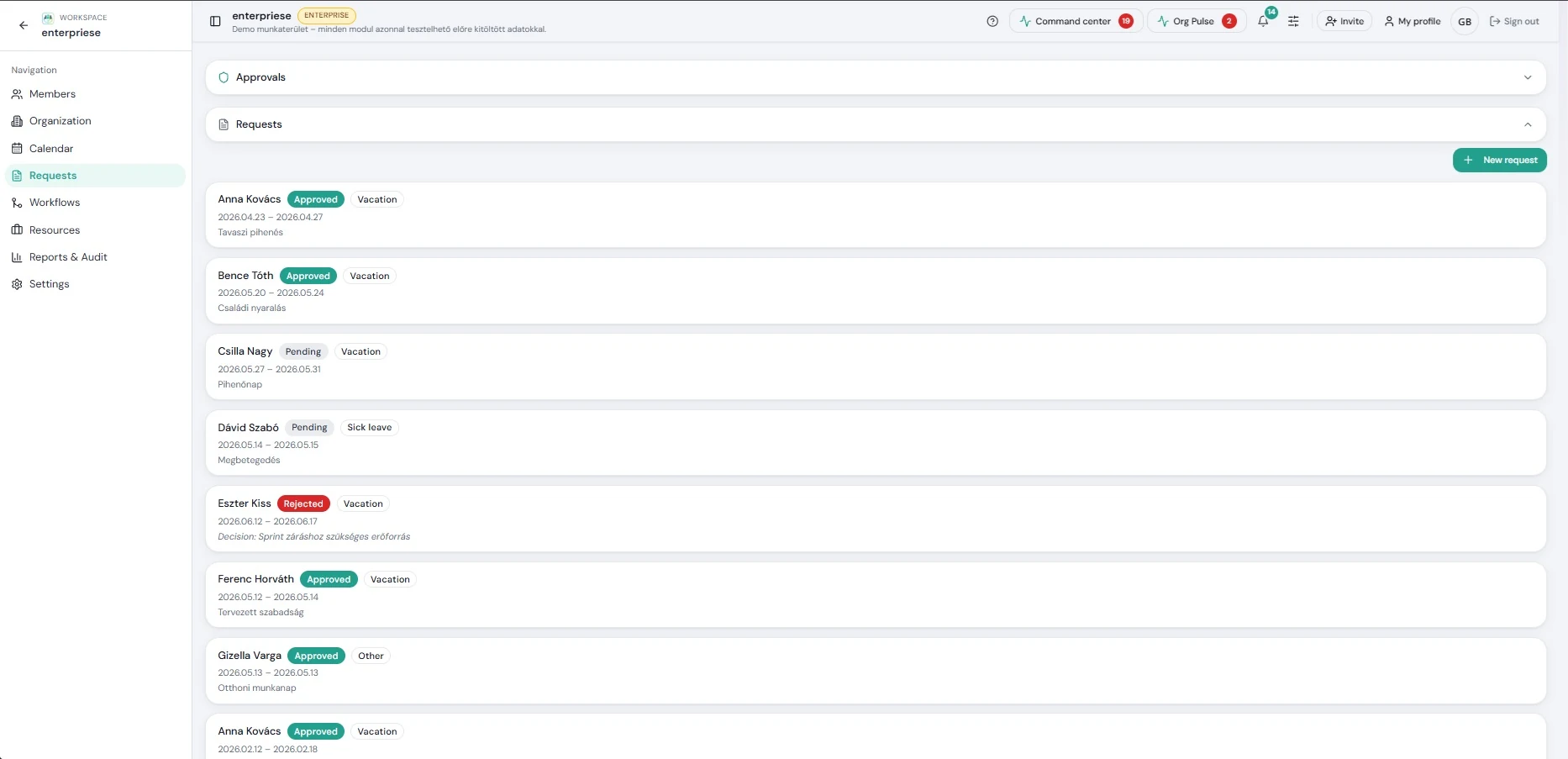Image resolution: width=1568 pixels, height=759 pixels.
Task: Open Csilla Nagy's pending request card
Action: click(x=876, y=366)
